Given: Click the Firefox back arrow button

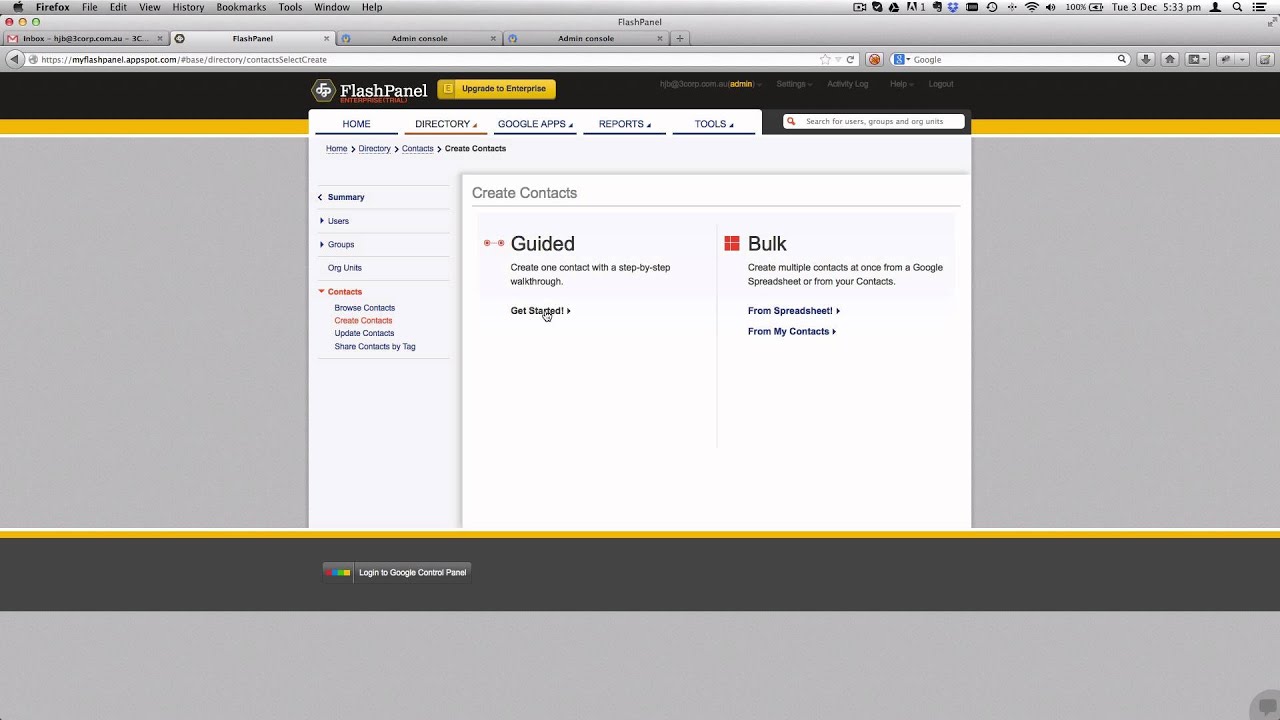Looking at the screenshot, I should (14, 59).
